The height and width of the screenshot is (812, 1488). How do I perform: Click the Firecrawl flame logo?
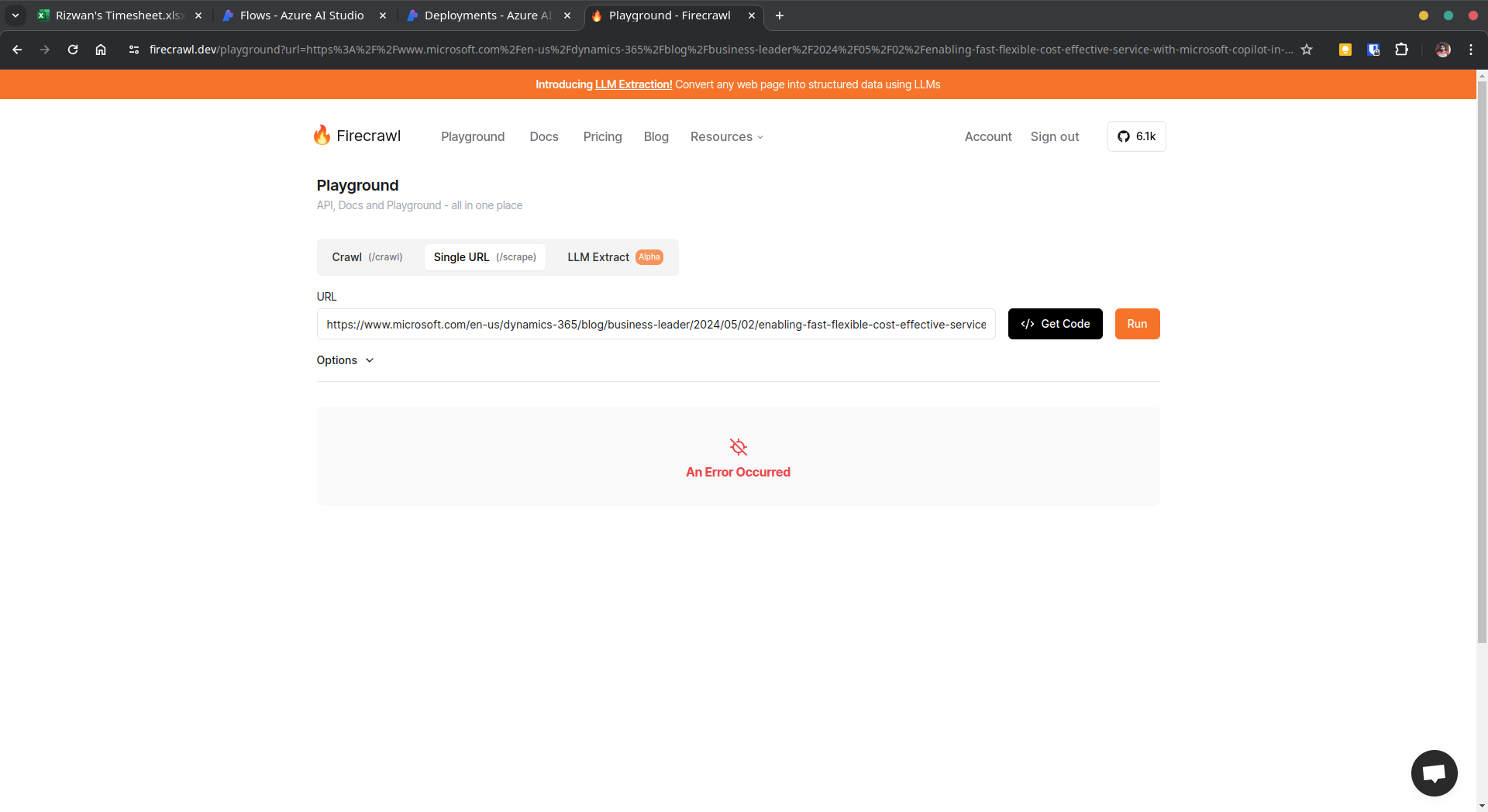click(322, 136)
